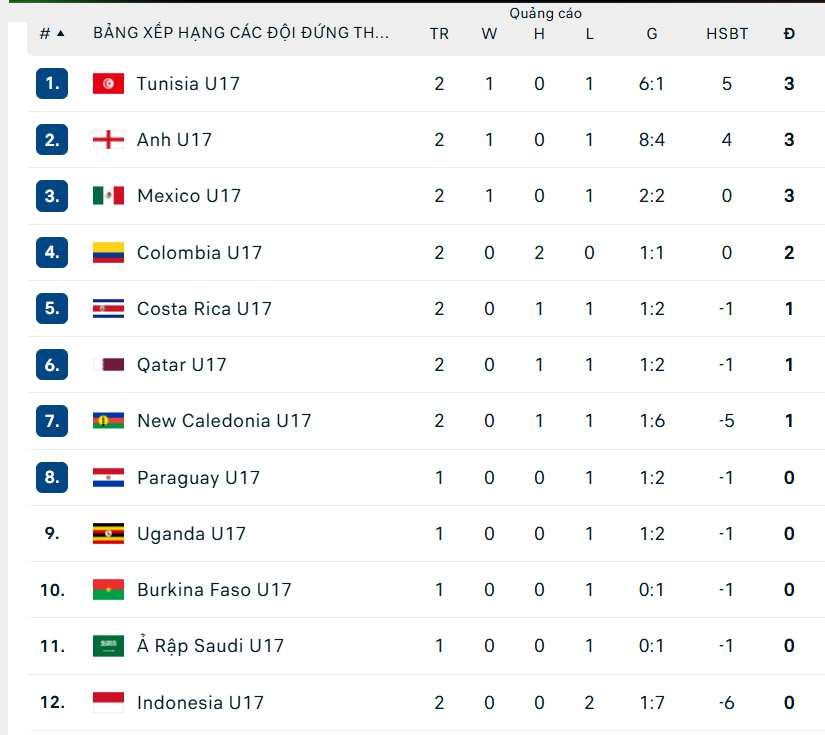Sort by the Đ points column header
Screen dimensions: 825x735
[x=789, y=33]
